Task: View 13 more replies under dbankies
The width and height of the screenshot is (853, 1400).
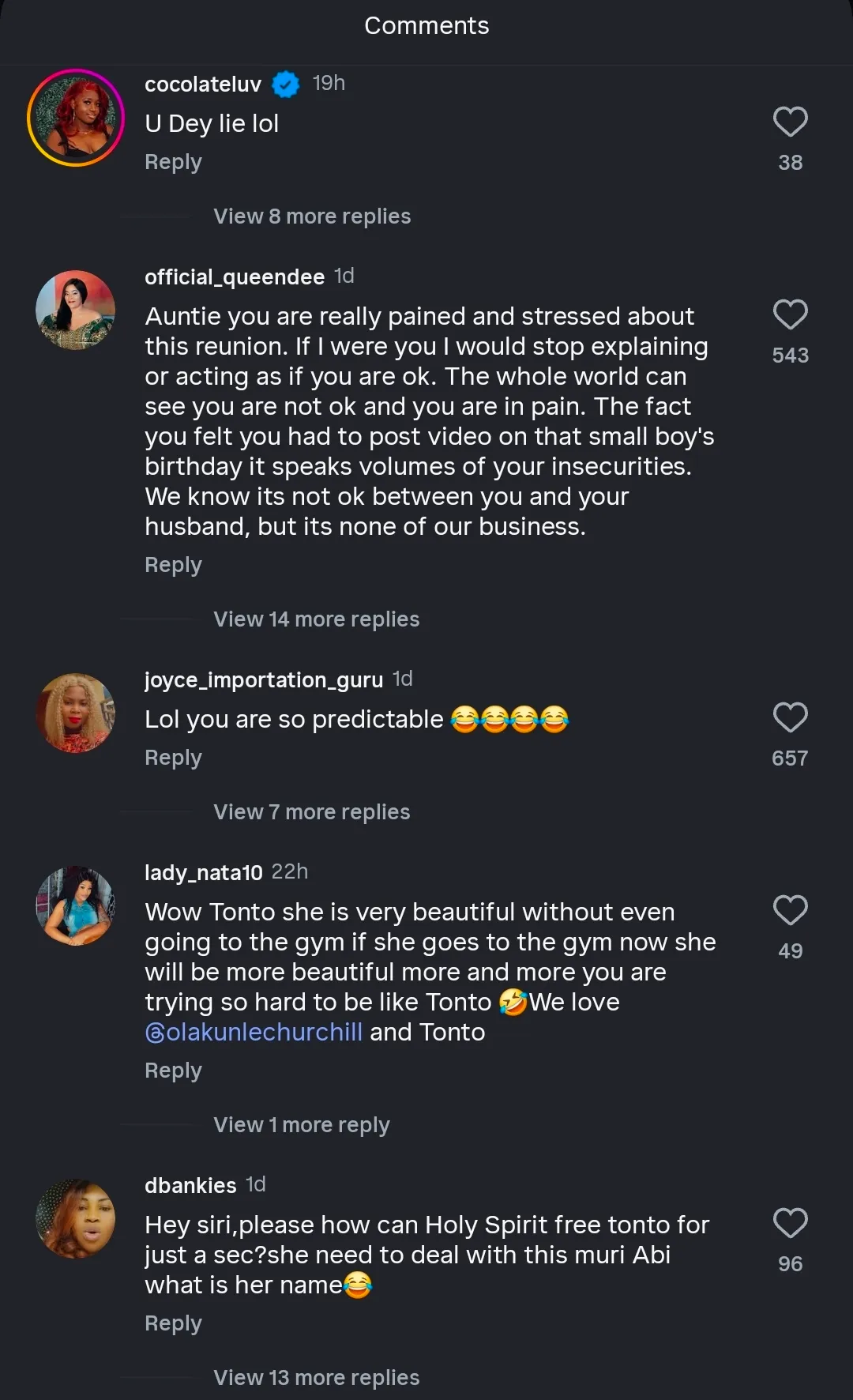Action: click(316, 1378)
